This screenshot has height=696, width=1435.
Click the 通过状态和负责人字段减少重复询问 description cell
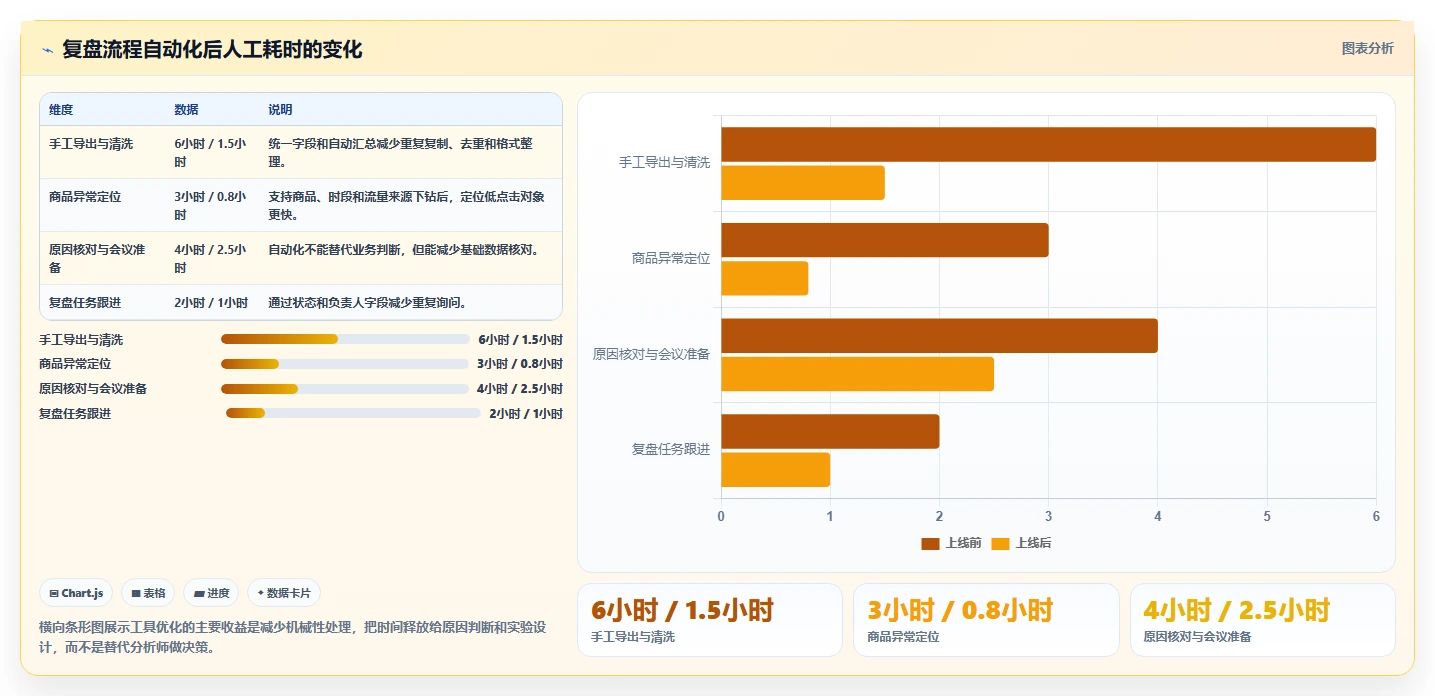[x=411, y=302]
